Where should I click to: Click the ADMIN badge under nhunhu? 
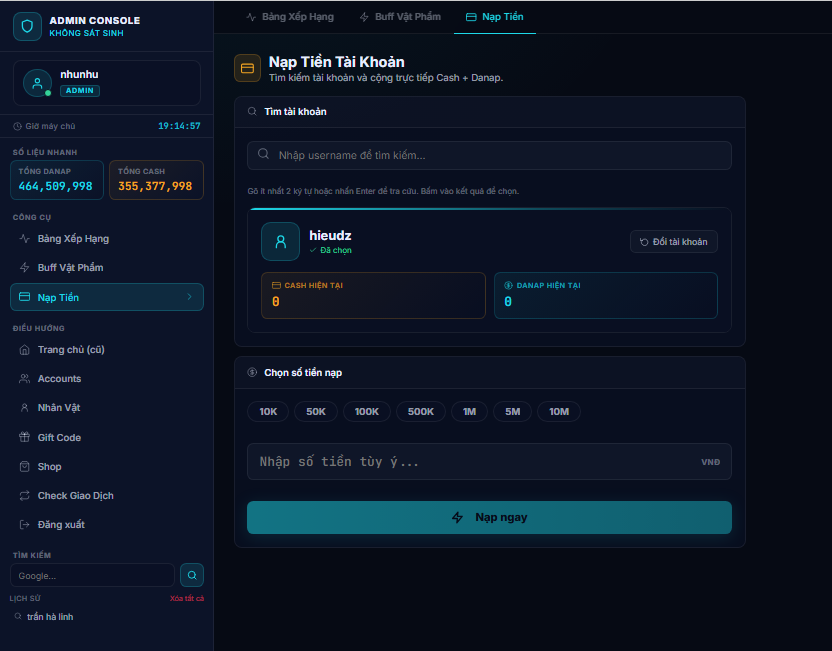click(80, 91)
